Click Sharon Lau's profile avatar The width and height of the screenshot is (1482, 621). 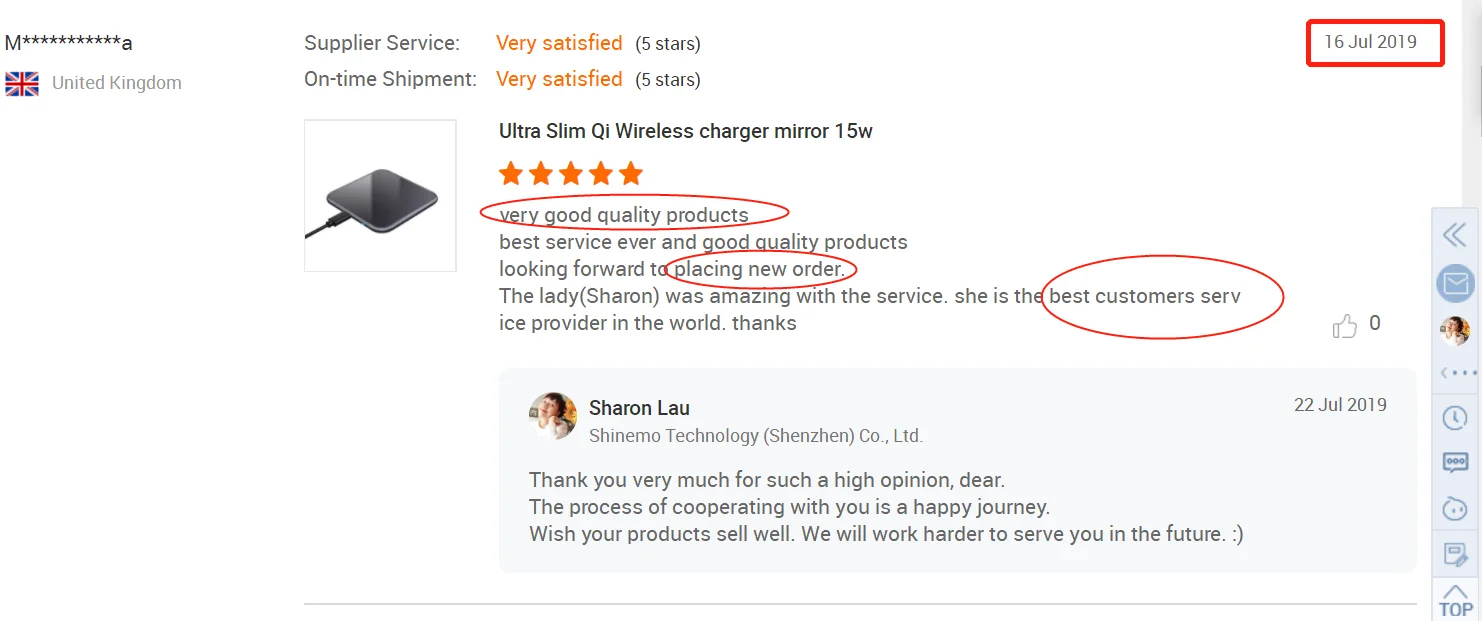pyautogui.click(x=553, y=416)
